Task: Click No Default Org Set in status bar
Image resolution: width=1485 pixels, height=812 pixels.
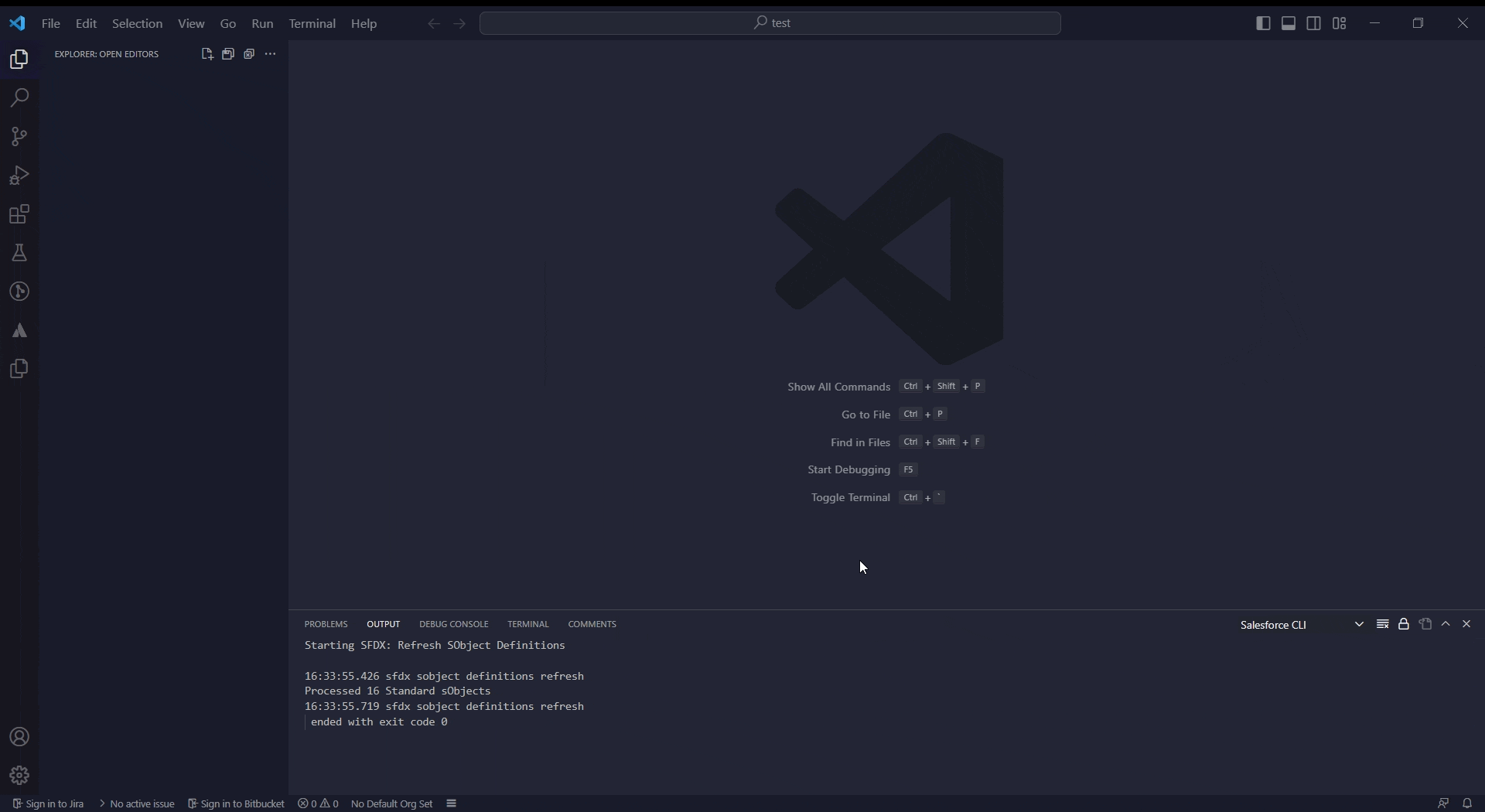Action: click(x=392, y=803)
